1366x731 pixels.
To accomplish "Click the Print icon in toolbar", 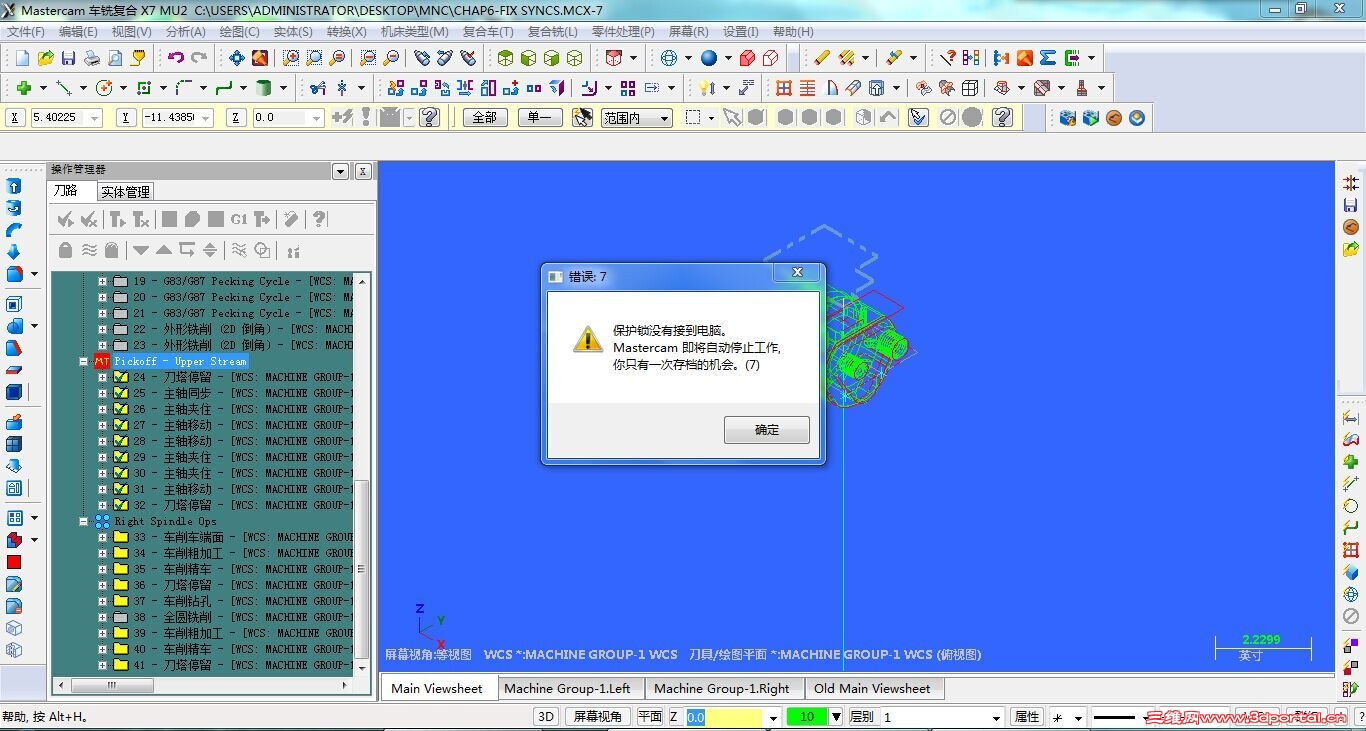I will (91, 58).
